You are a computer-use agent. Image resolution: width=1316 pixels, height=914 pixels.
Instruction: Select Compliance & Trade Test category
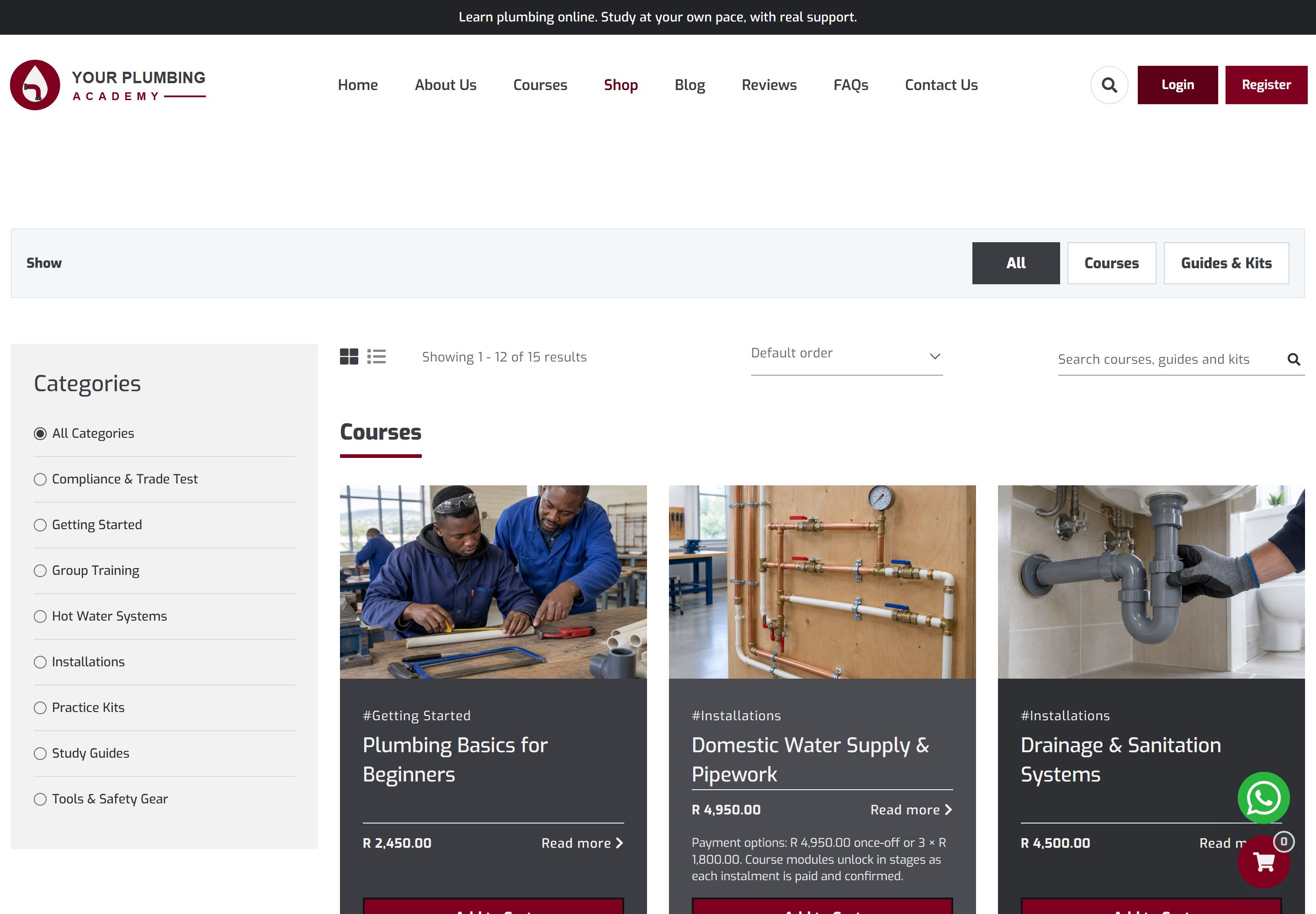point(40,479)
